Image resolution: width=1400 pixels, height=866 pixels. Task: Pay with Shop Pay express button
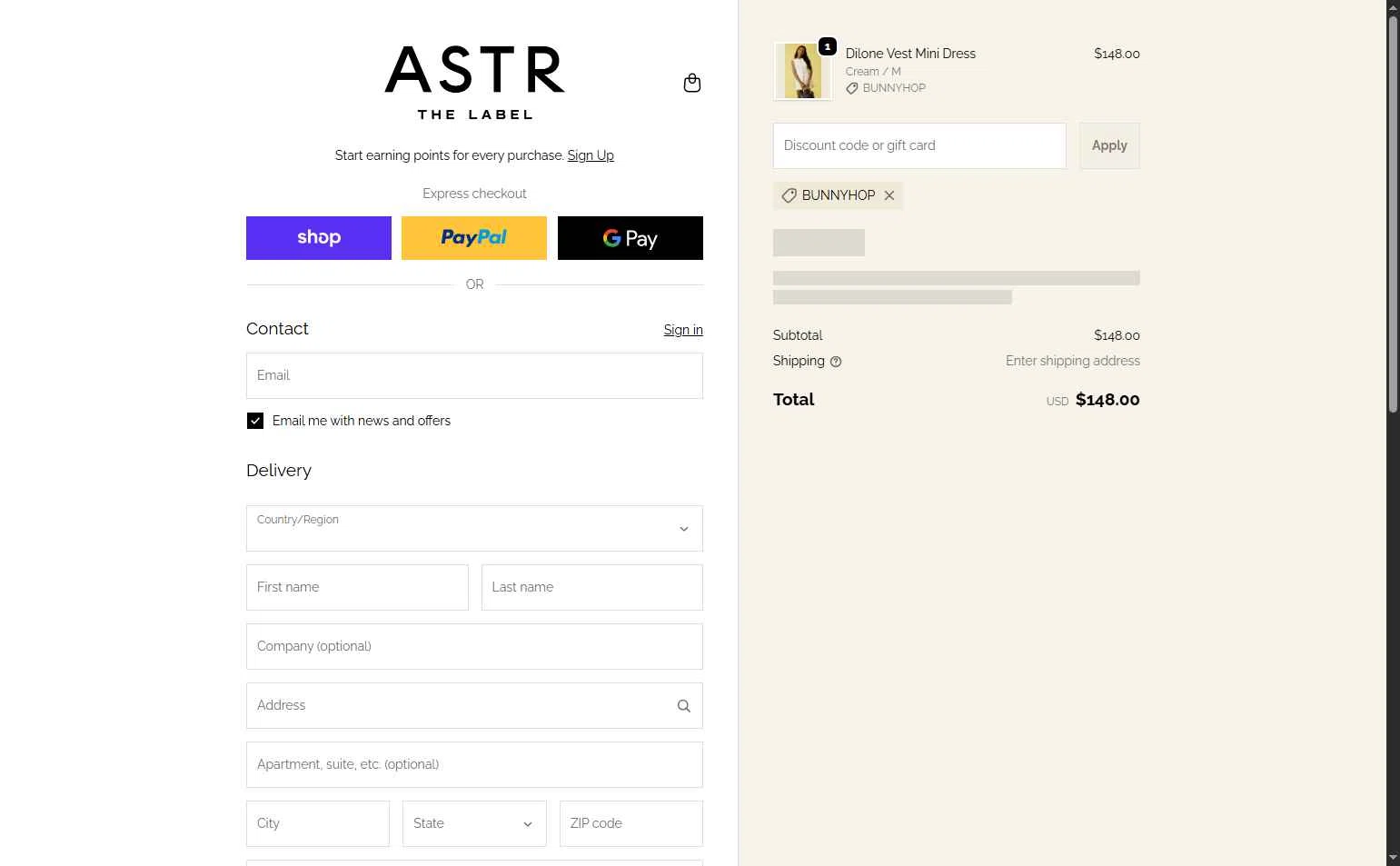pyautogui.click(x=319, y=238)
